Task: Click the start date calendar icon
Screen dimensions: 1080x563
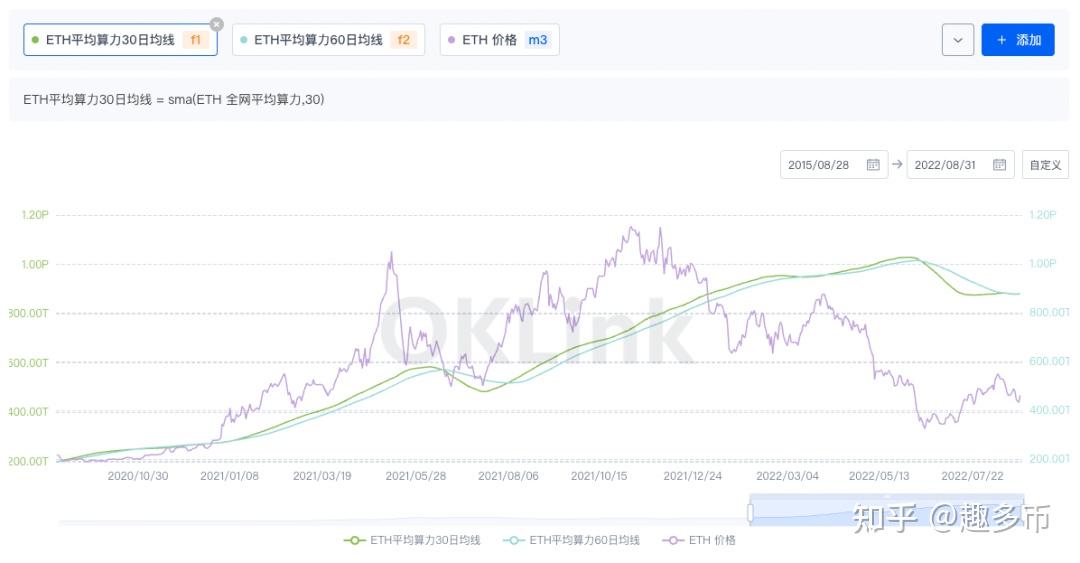Action: 873,165
